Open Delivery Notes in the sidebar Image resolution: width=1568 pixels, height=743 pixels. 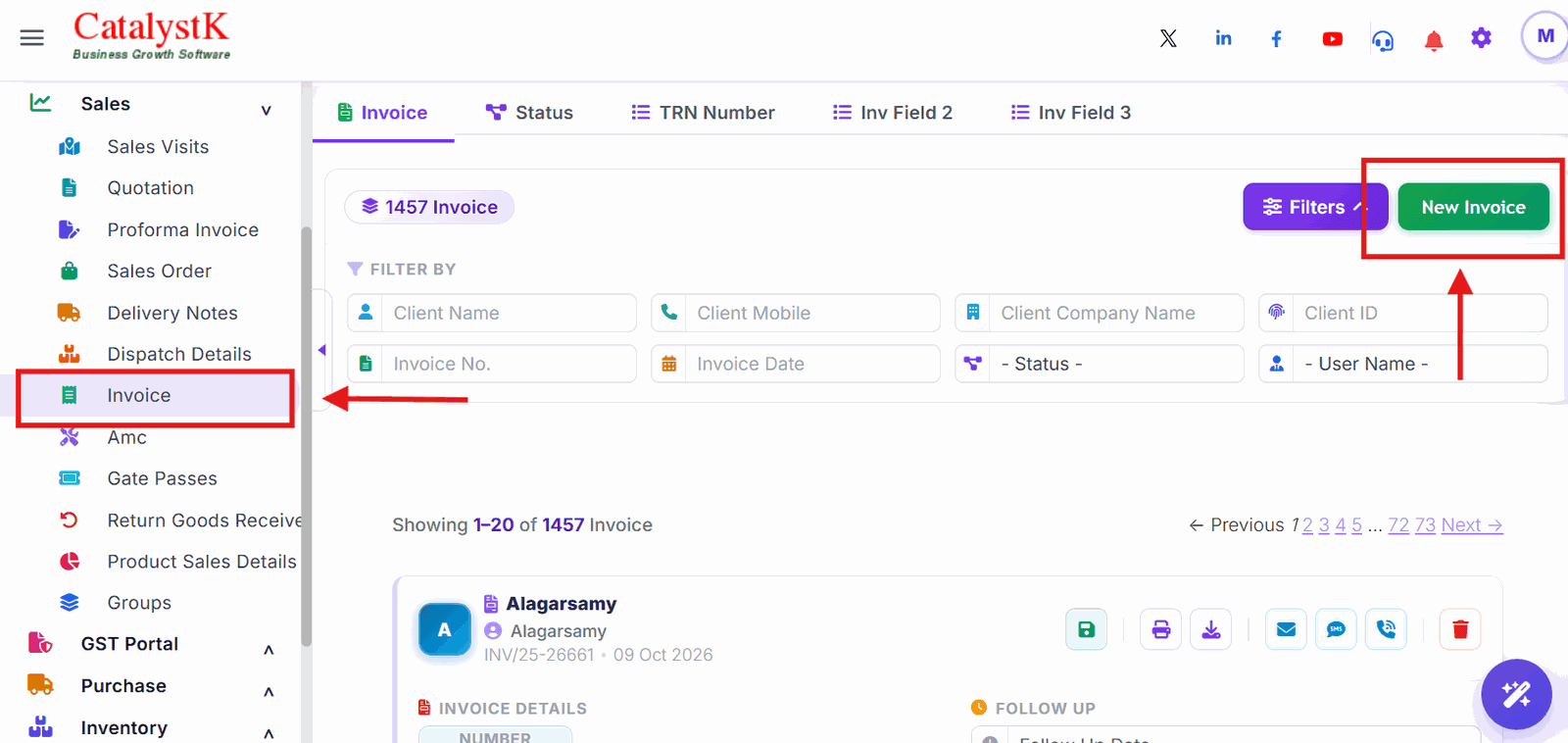(172, 313)
